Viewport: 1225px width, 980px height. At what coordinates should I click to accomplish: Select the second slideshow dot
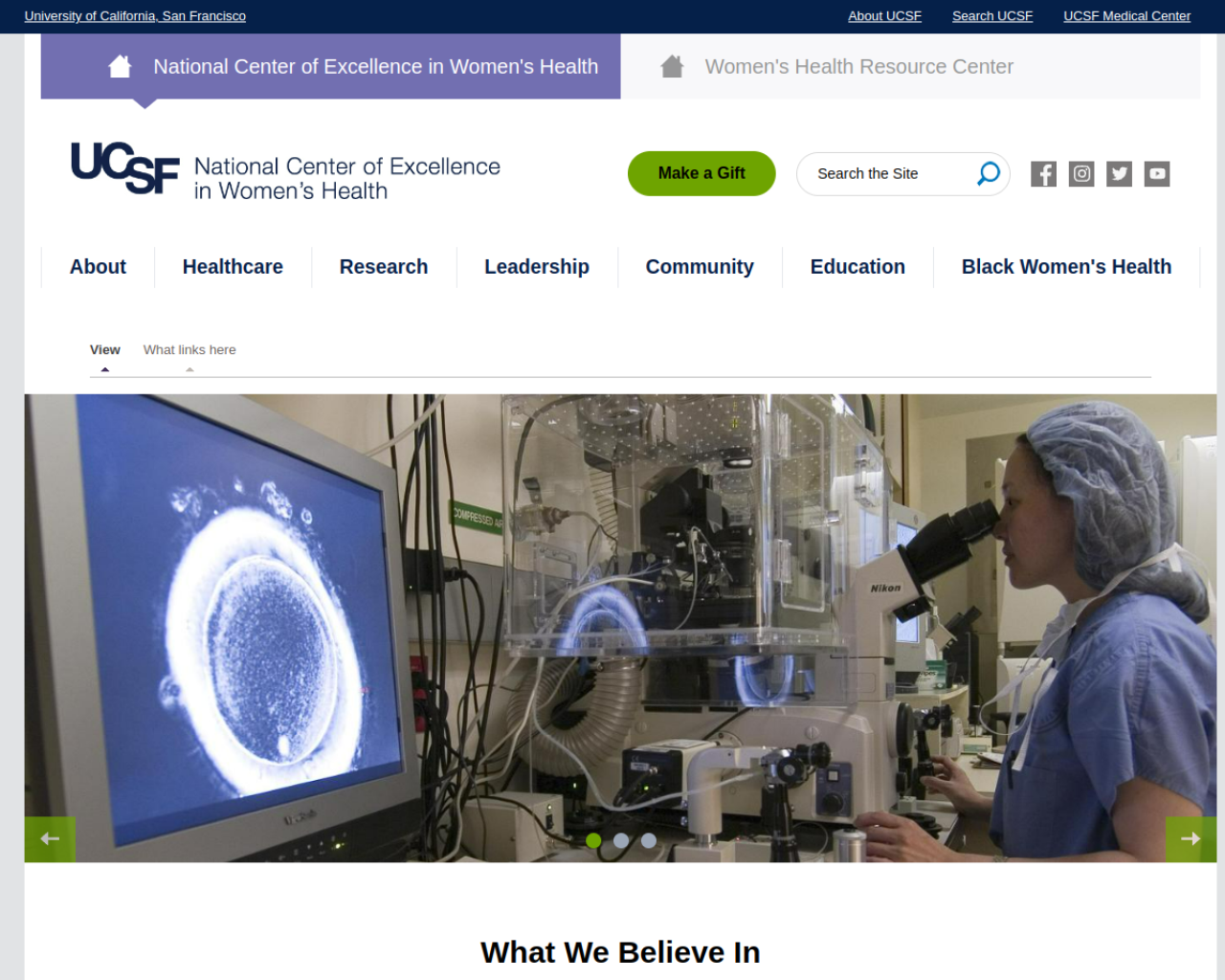621,840
